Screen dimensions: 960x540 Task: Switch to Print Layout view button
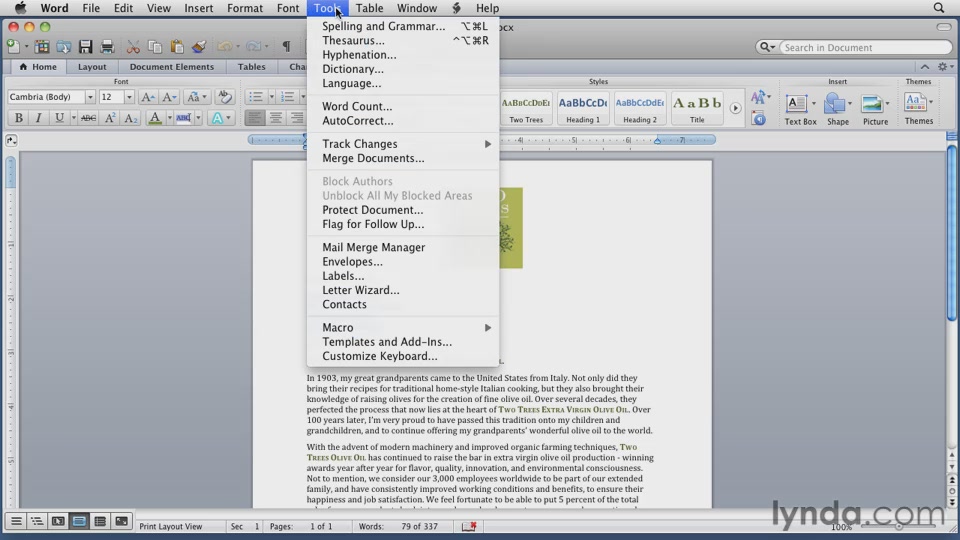coord(79,521)
